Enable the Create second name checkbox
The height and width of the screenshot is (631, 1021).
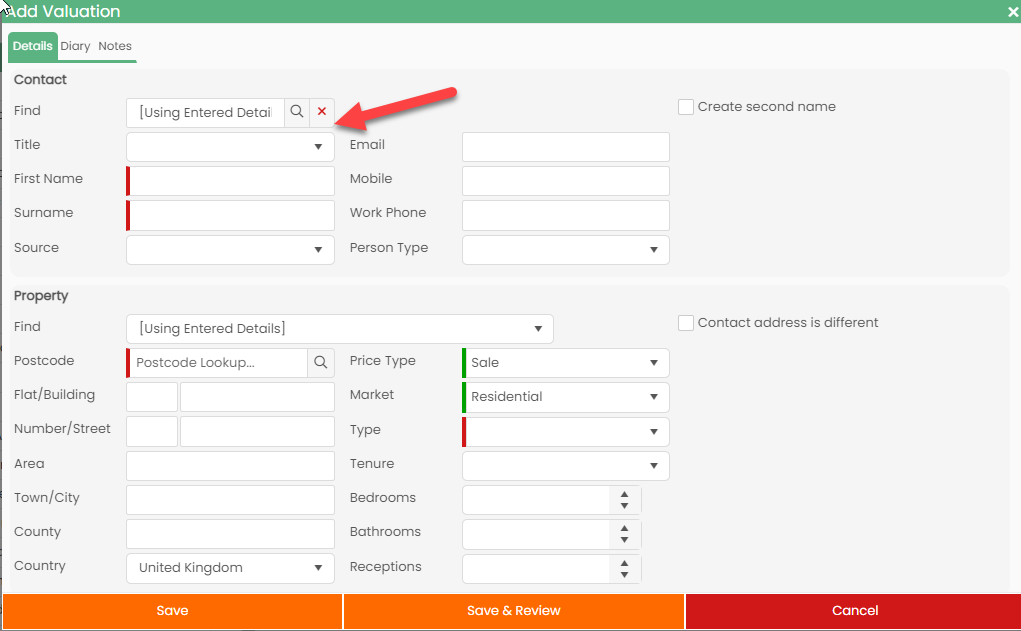tap(686, 107)
